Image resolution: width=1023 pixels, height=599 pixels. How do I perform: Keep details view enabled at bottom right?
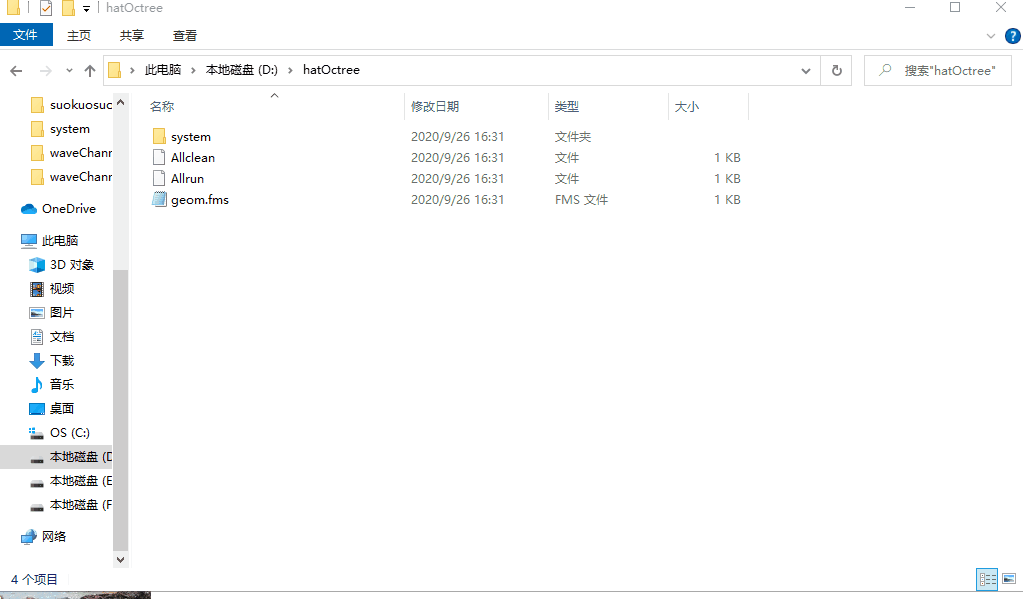(987, 579)
